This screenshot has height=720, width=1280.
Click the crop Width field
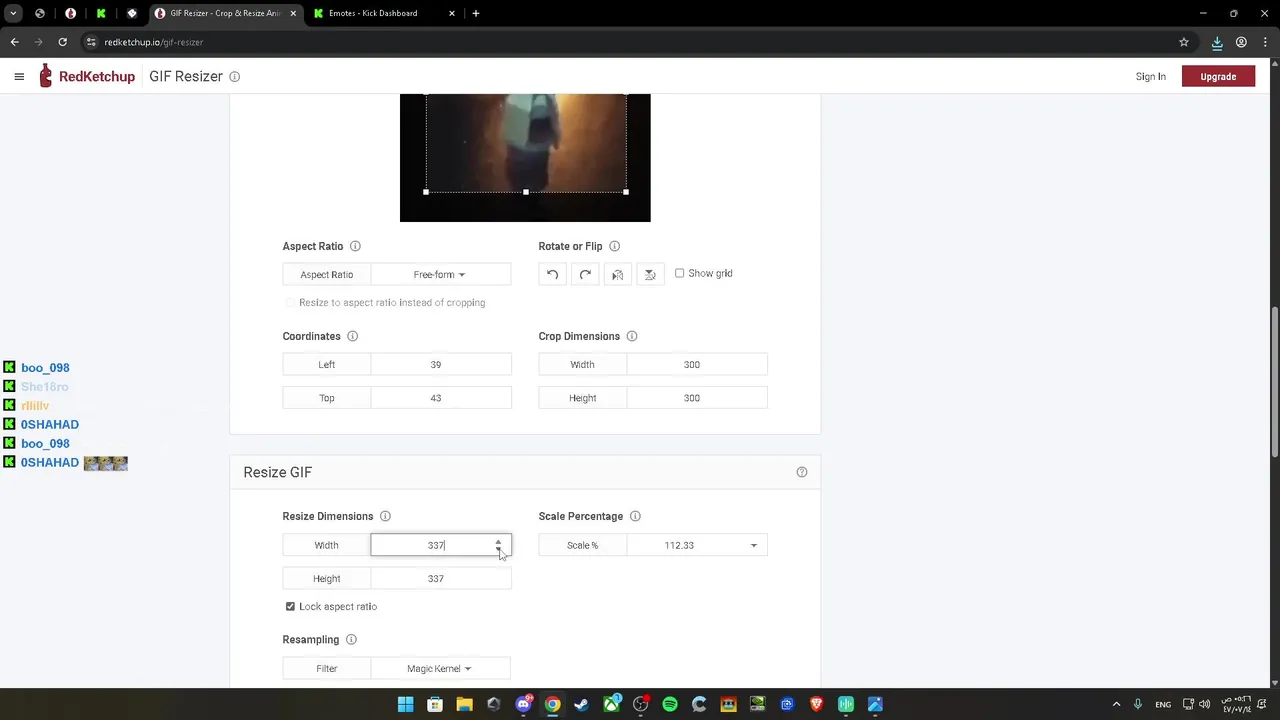coord(697,365)
